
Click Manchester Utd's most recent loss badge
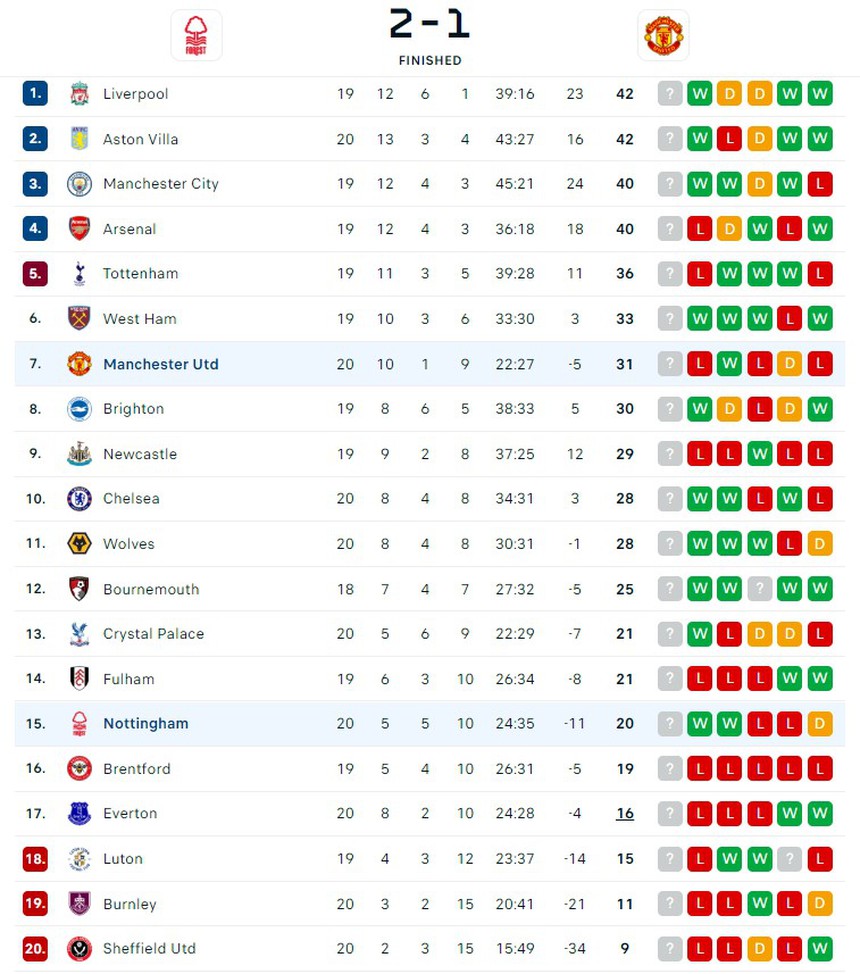point(700,364)
